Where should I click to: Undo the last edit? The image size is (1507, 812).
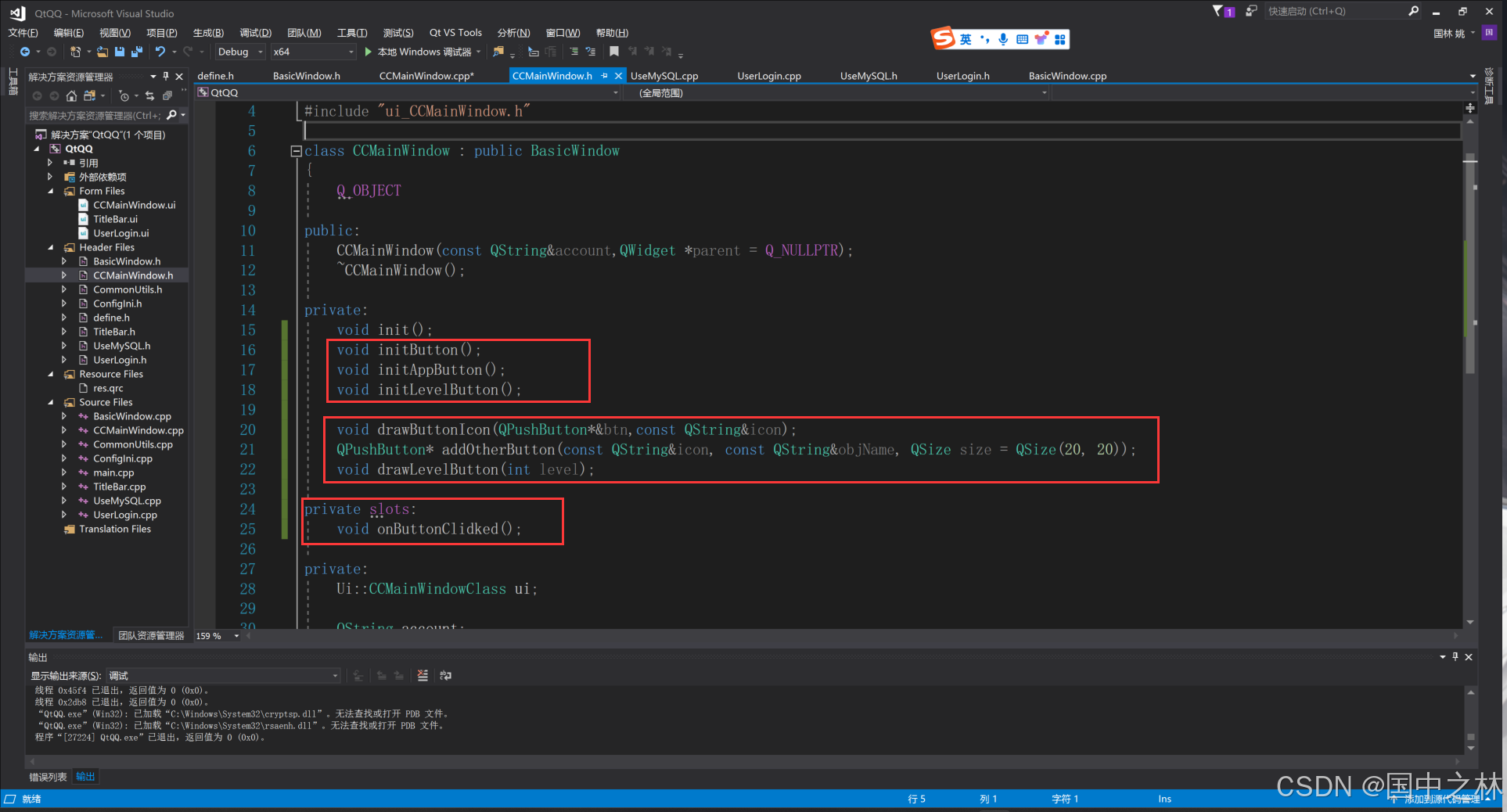(x=160, y=52)
